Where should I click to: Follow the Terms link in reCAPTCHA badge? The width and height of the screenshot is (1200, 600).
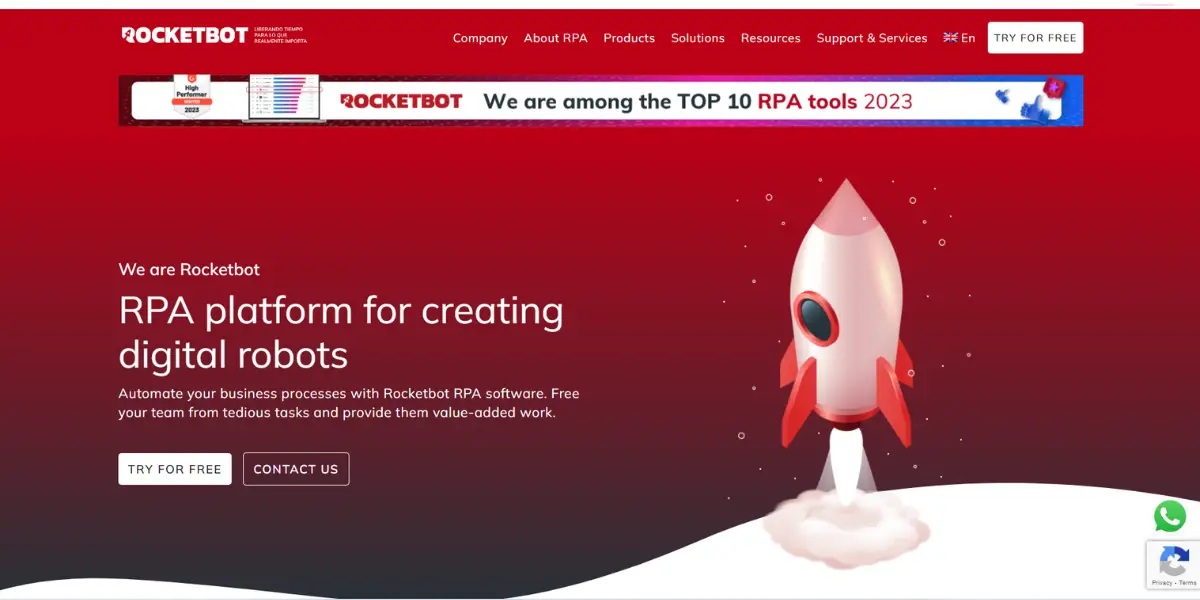pos(1186,582)
